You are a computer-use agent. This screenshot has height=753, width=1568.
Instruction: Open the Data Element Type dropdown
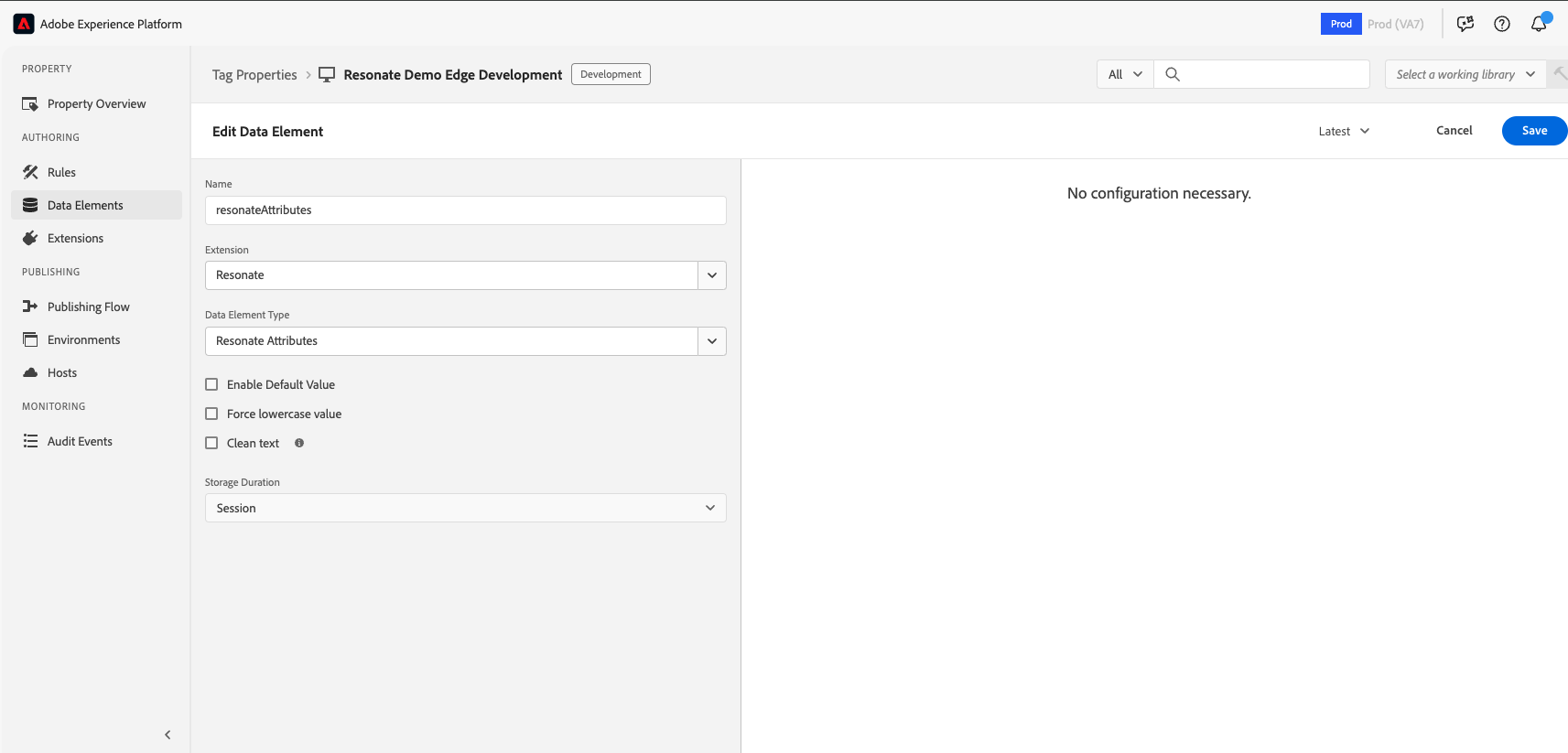[466, 341]
